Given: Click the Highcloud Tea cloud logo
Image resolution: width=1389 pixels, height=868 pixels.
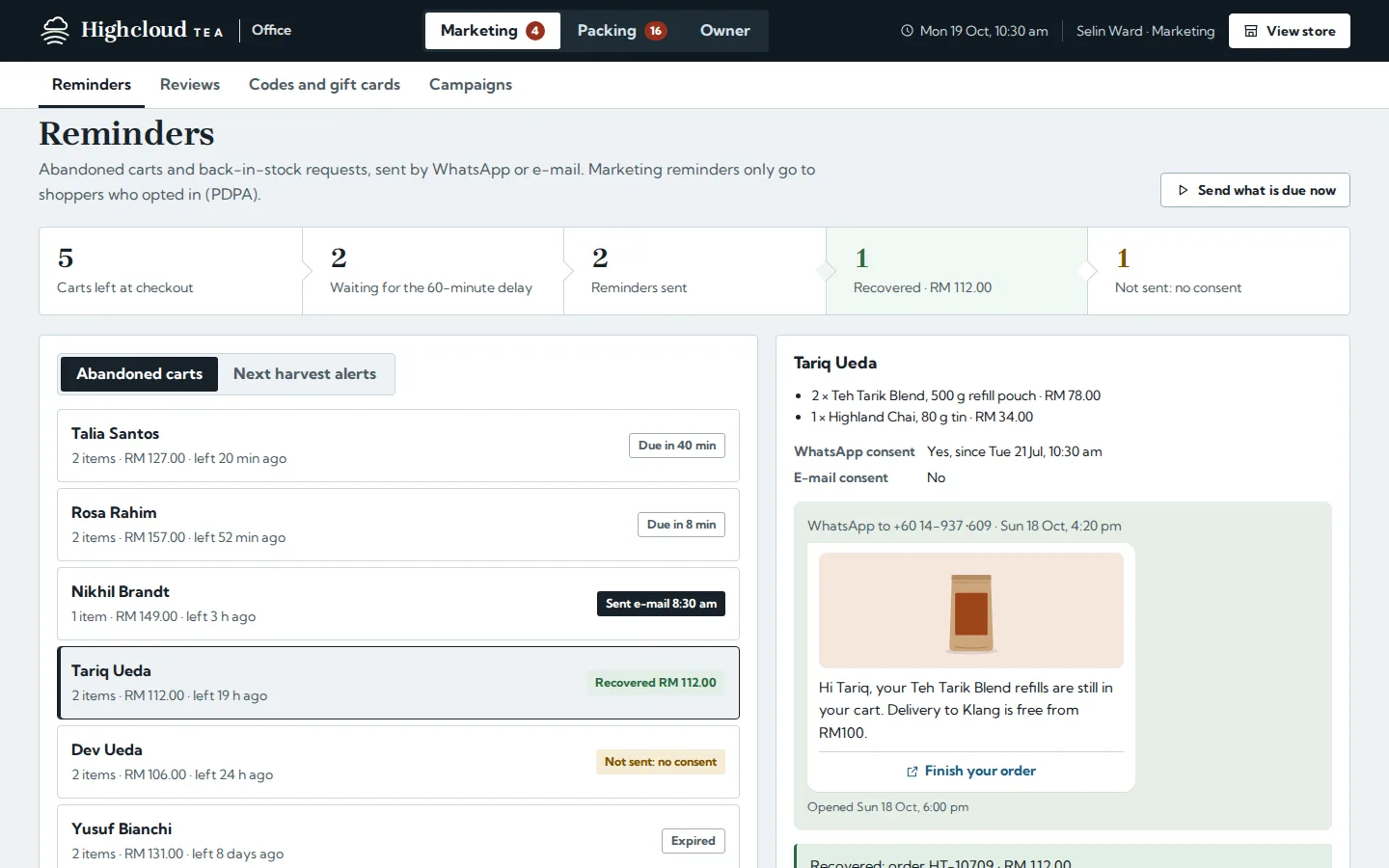Looking at the screenshot, I should (55, 31).
